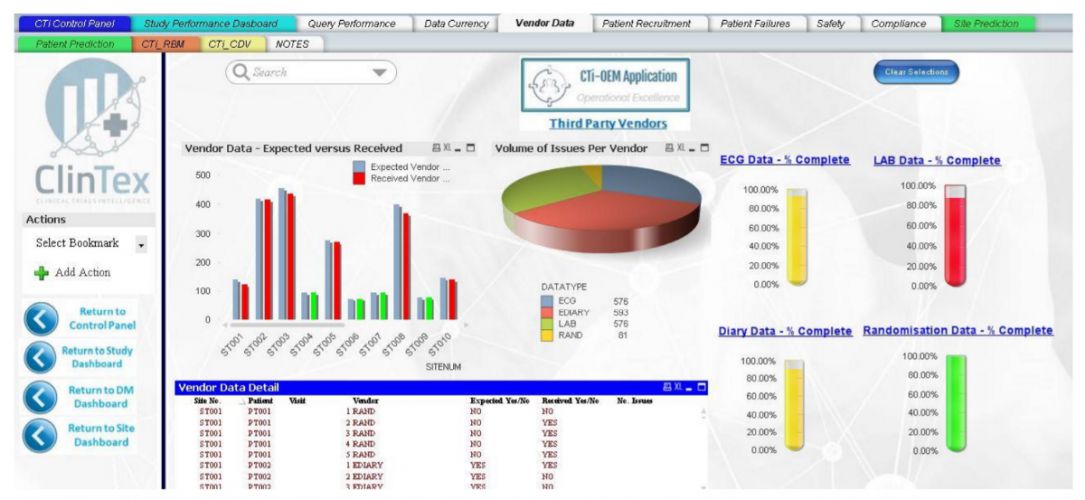1085x500 pixels.
Task: Click the Received Yes/No column header
Action: [x=570, y=400]
